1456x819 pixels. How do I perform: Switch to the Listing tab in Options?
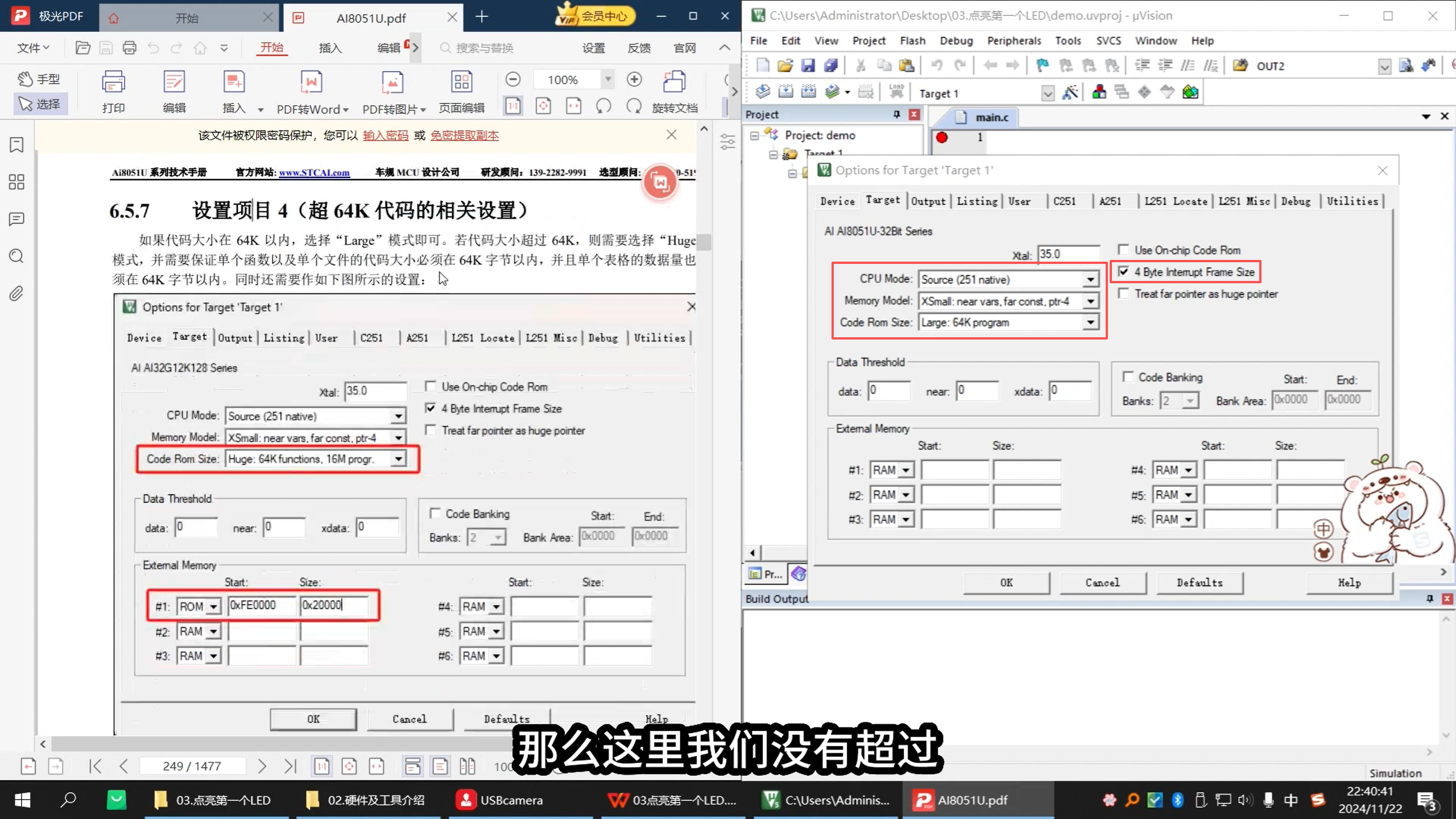[977, 201]
